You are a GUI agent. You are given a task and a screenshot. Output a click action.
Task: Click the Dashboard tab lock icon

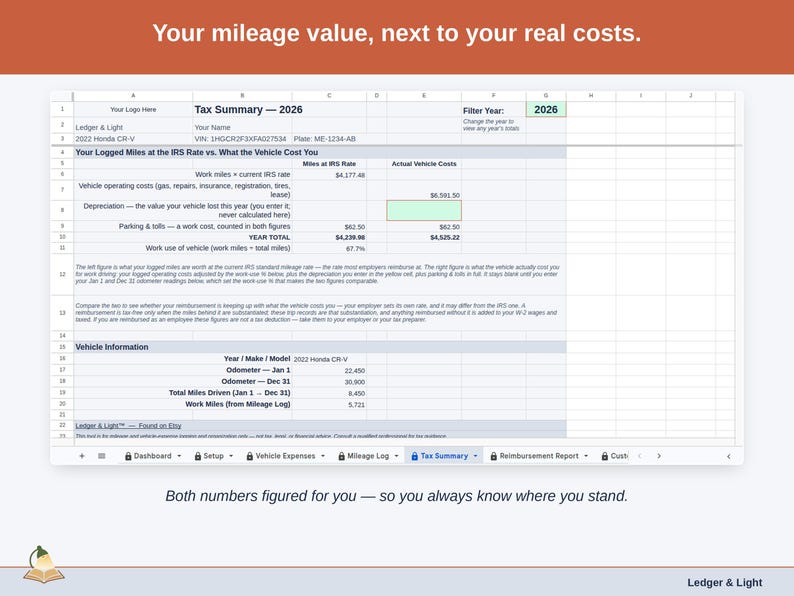click(x=128, y=456)
